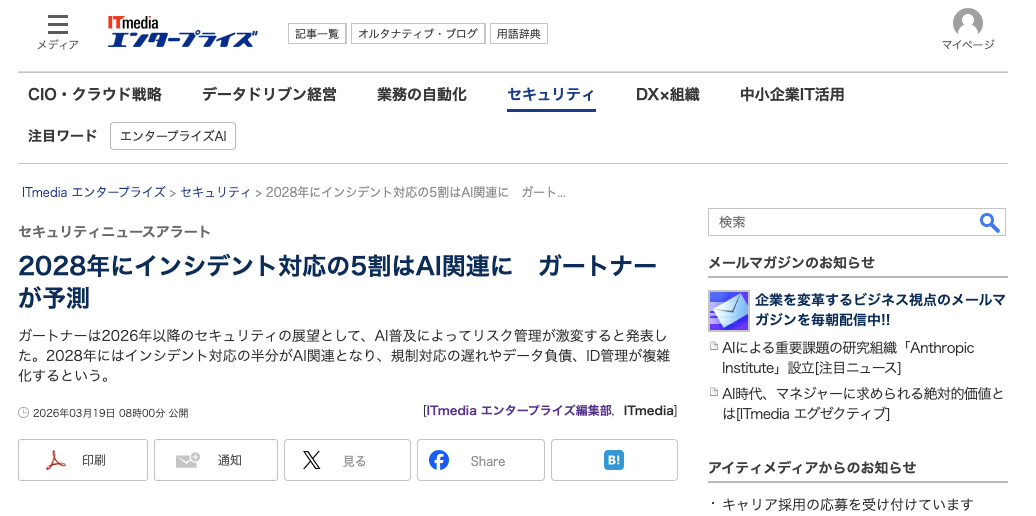The image size is (1036, 516).
Task: Open the セキュリティ navigation tab
Action: coord(551,95)
